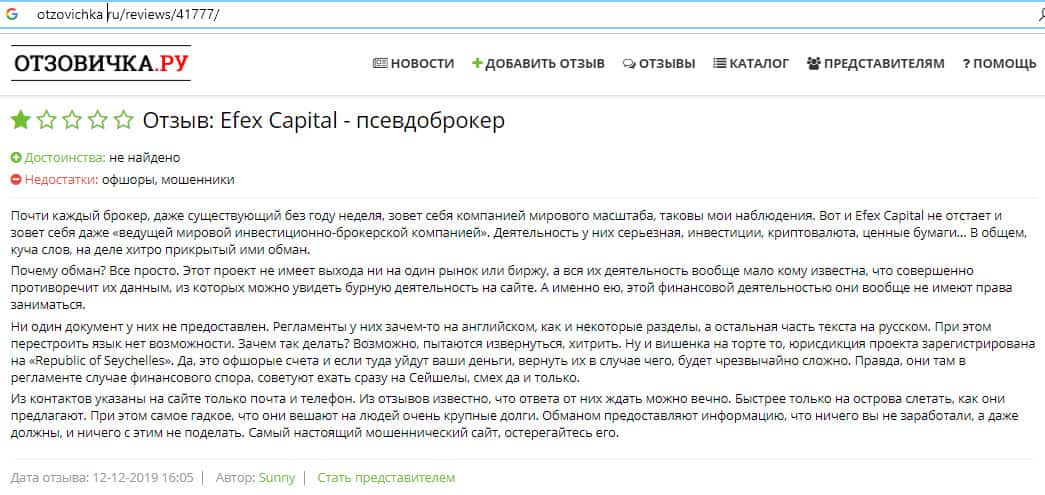Click the paragraph starting 'Ни один документ'

(522, 353)
